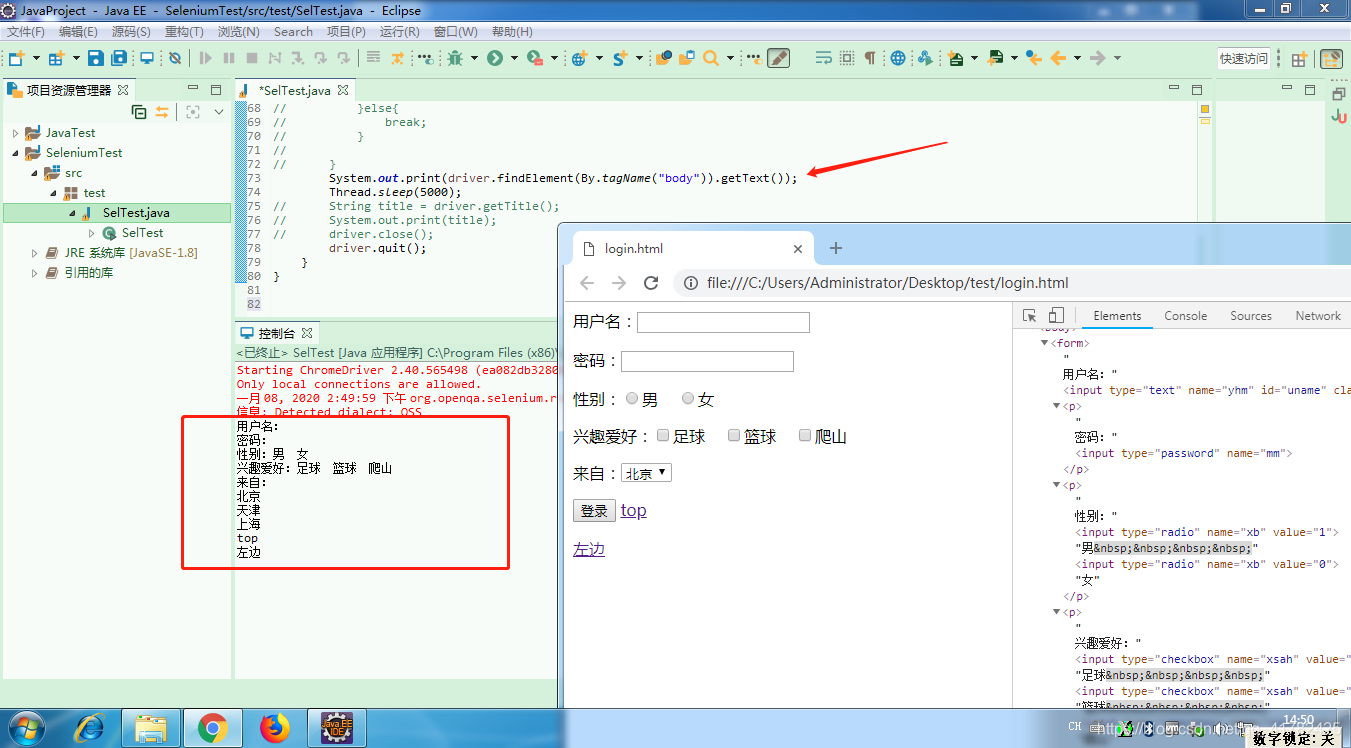Screen dimensions: 1351x748
Task: Click the New wizard icon in toolbar
Action: 16,58
